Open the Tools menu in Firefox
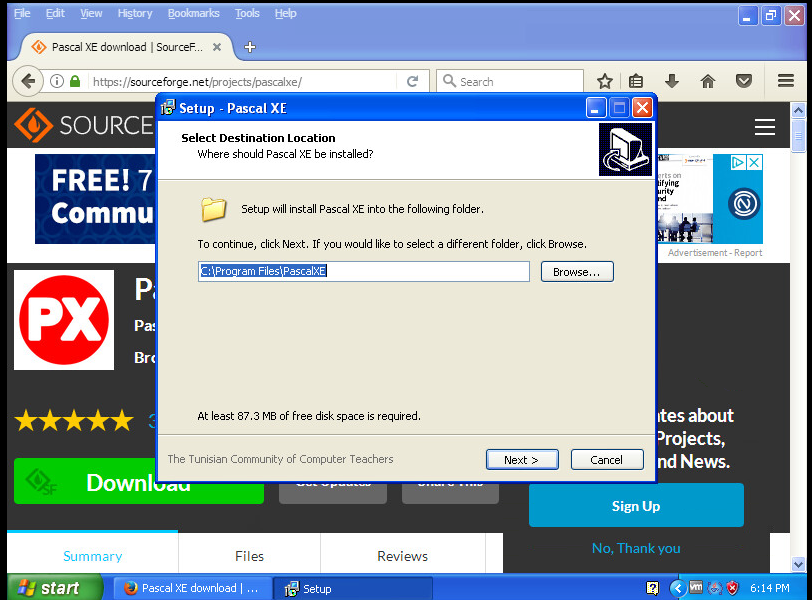Image resolution: width=812 pixels, height=600 pixels. (247, 13)
